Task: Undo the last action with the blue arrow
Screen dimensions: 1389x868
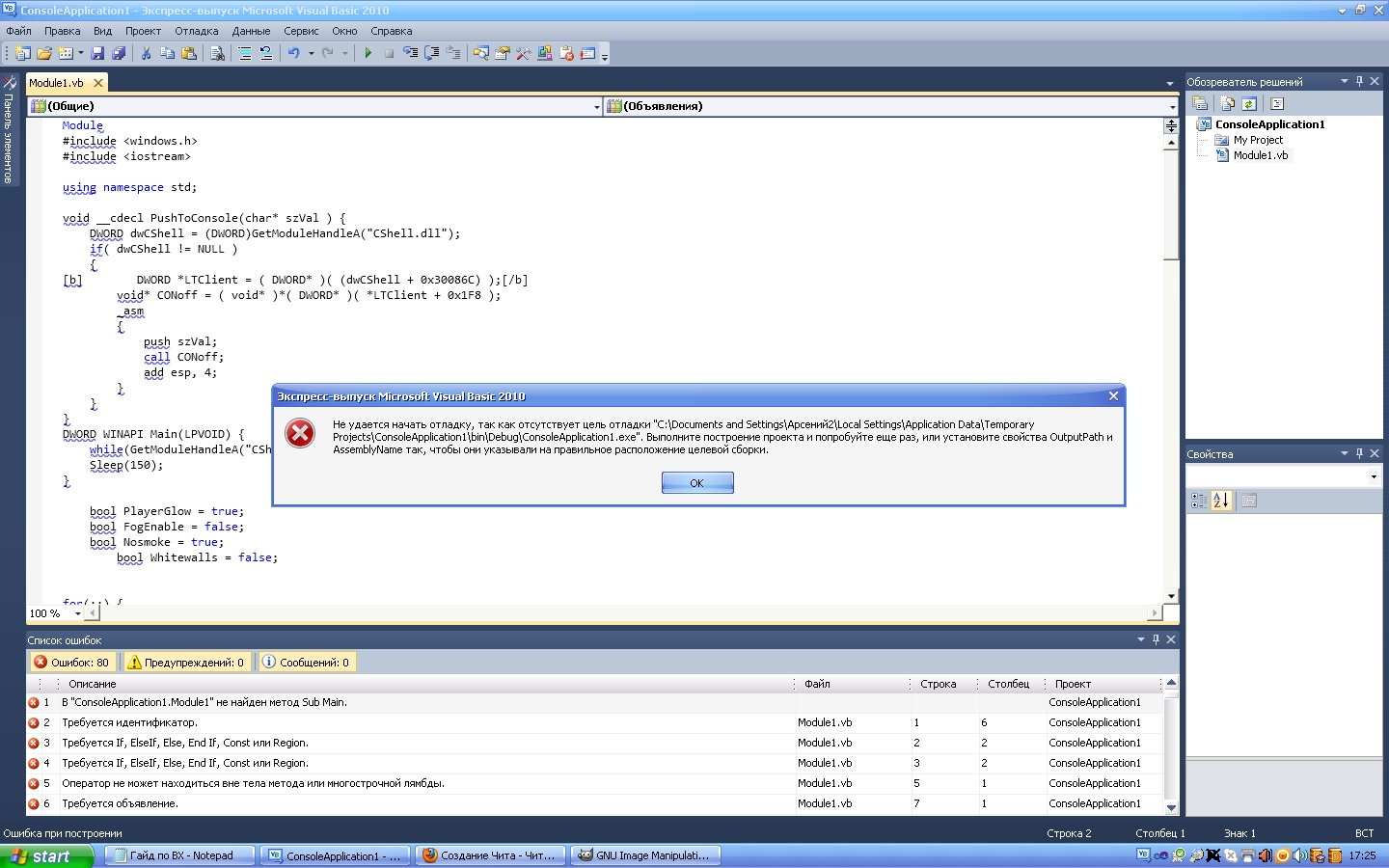Action: point(294,54)
